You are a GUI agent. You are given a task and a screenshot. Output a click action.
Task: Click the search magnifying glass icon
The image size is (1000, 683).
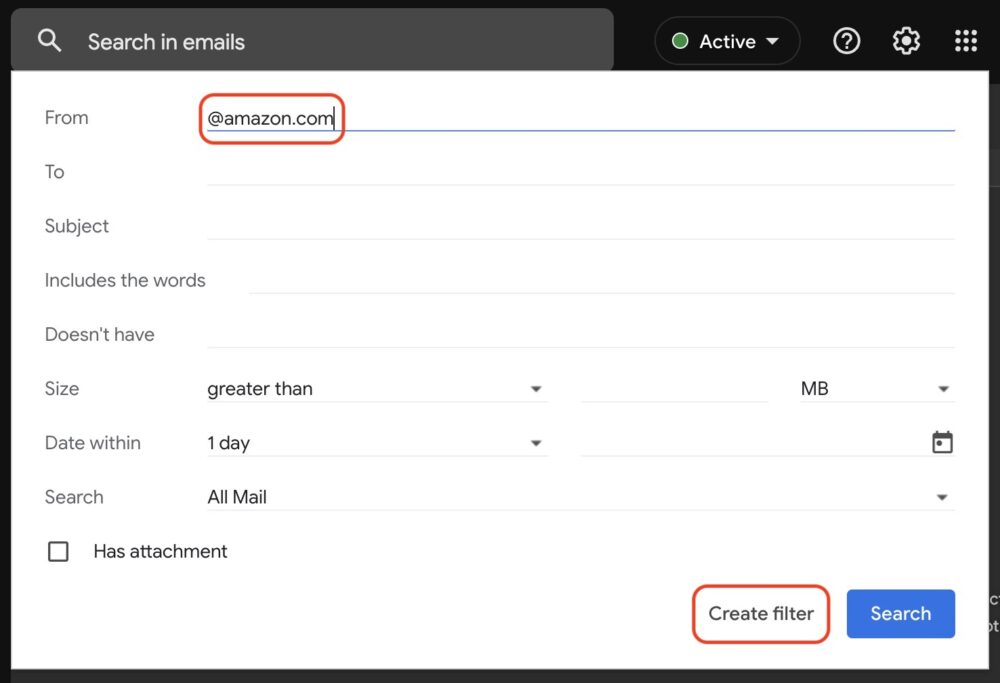point(49,41)
